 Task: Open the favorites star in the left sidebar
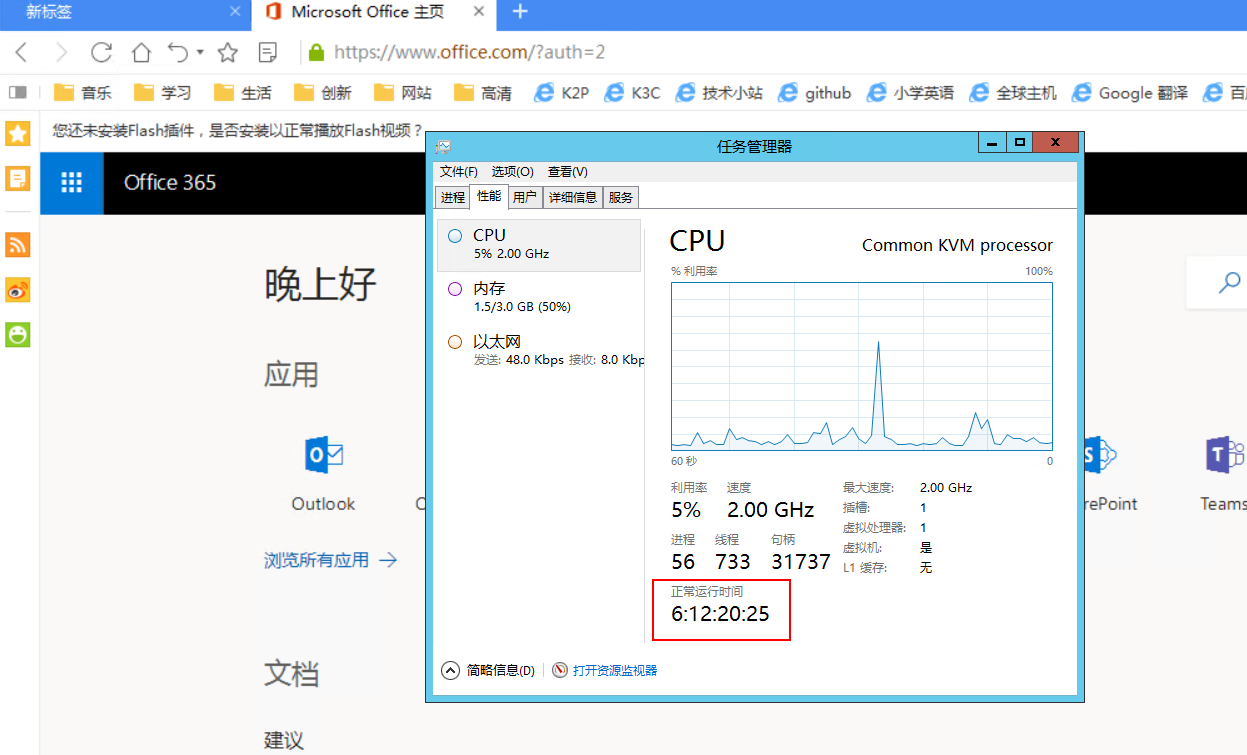coord(18,133)
